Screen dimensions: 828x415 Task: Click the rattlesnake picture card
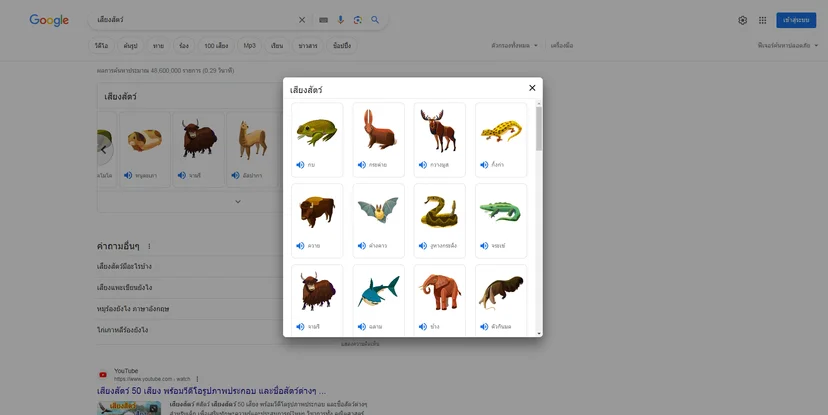[440, 221]
